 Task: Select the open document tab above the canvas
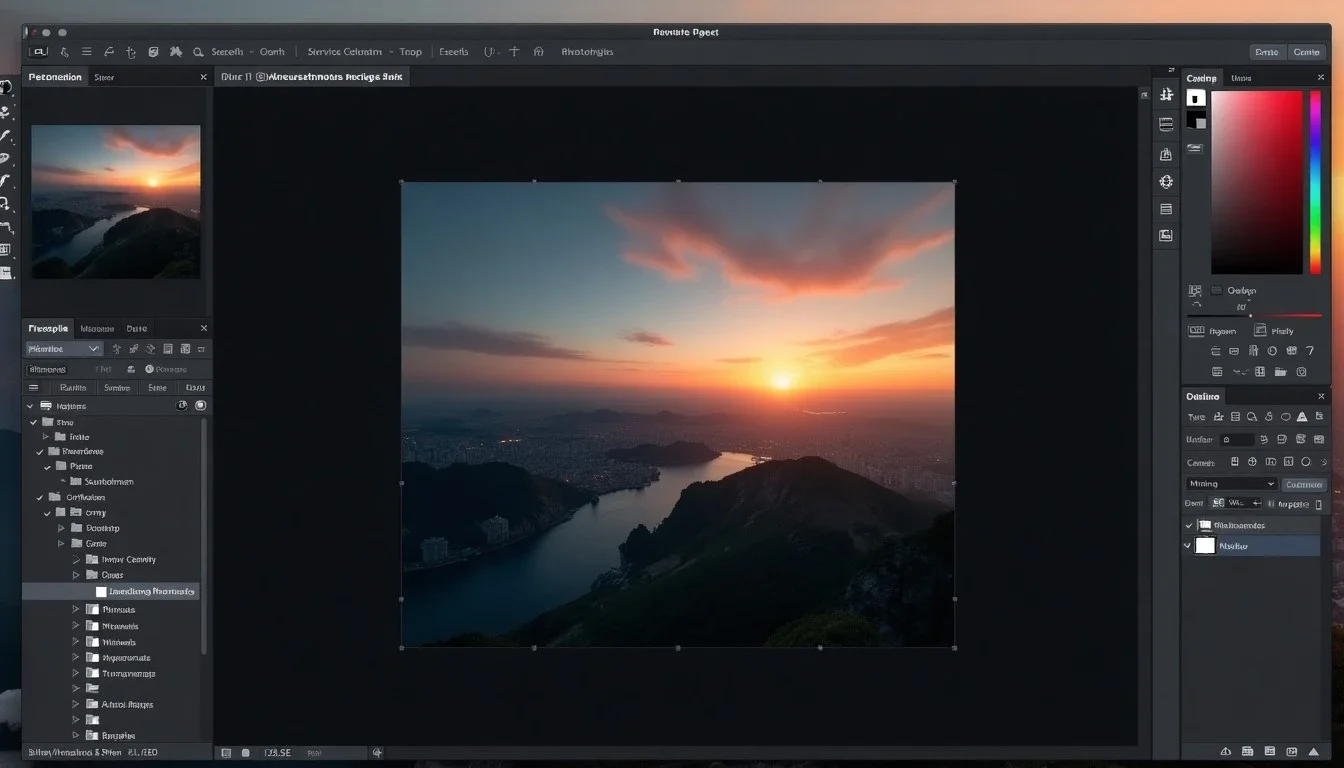[311, 76]
